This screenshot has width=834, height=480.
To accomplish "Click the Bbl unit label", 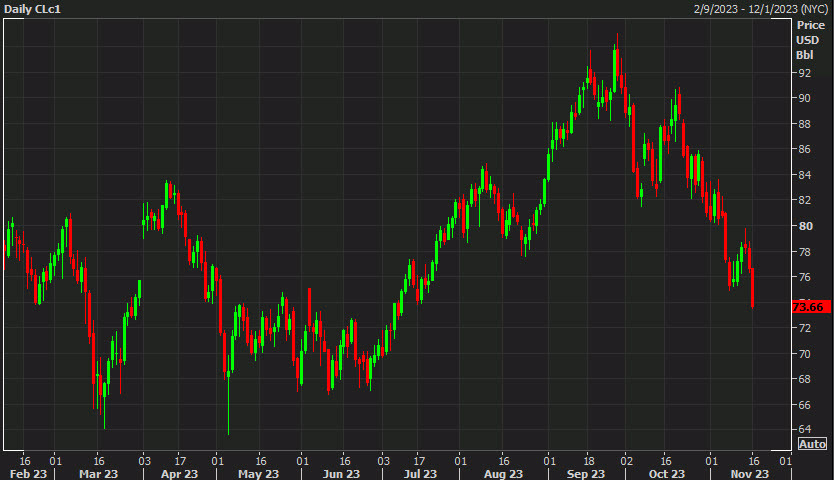I will (x=805, y=55).
